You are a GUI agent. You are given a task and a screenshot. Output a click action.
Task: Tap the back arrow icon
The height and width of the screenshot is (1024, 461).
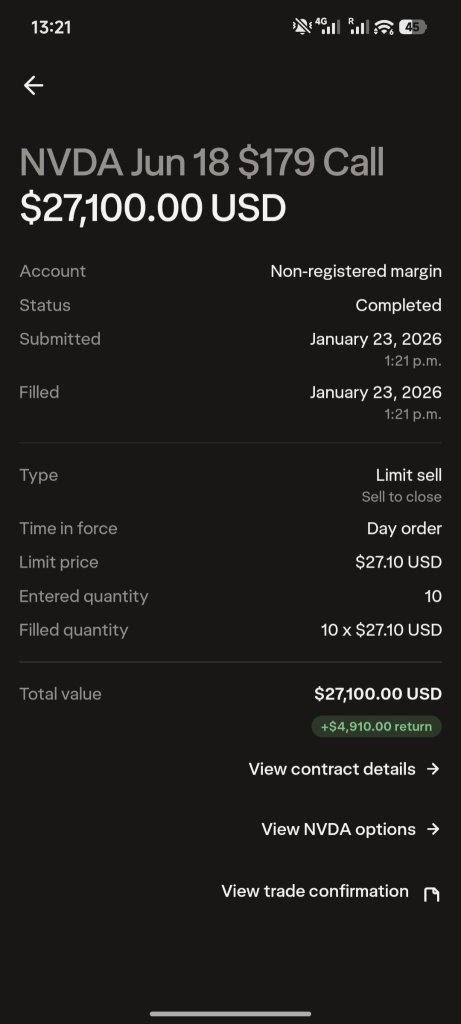click(x=33, y=86)
